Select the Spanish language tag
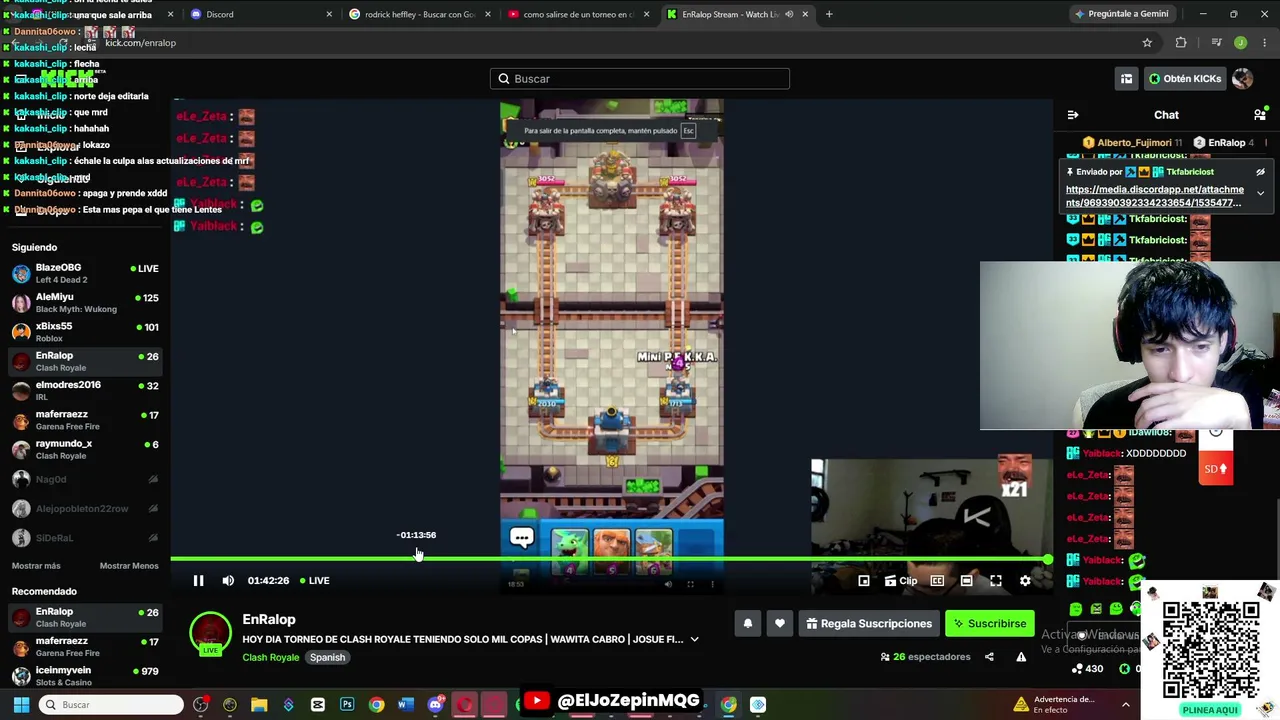This screenshot has width=1280, height=720. 327,658
